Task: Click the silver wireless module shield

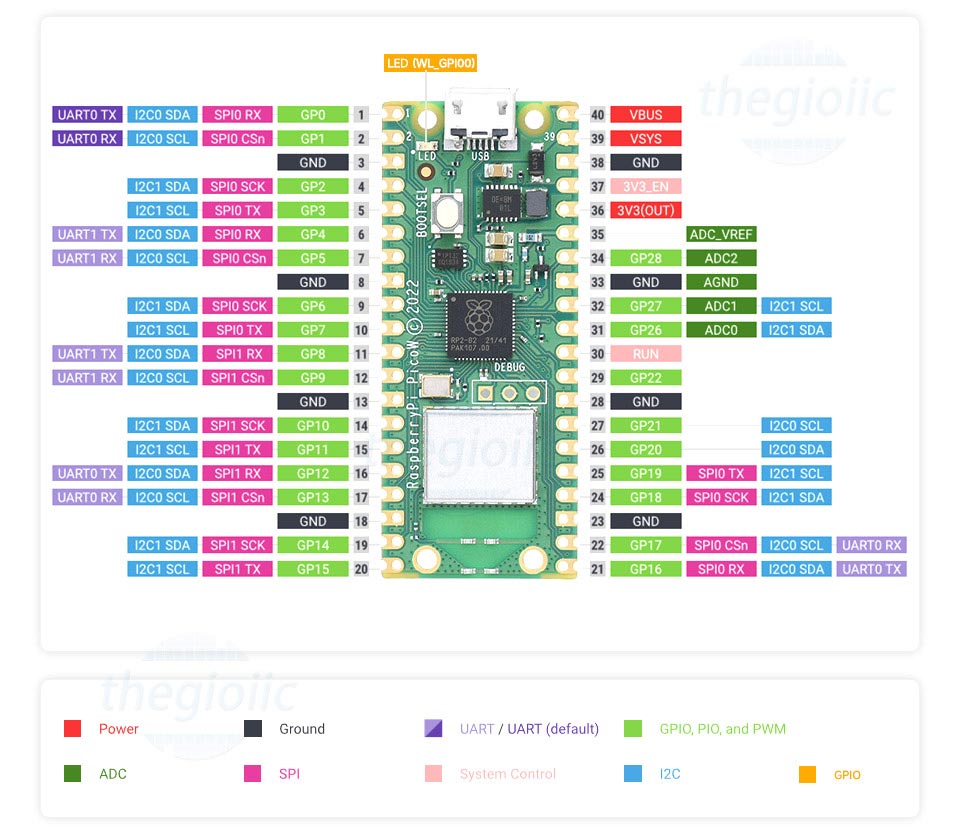Action: 479,455
